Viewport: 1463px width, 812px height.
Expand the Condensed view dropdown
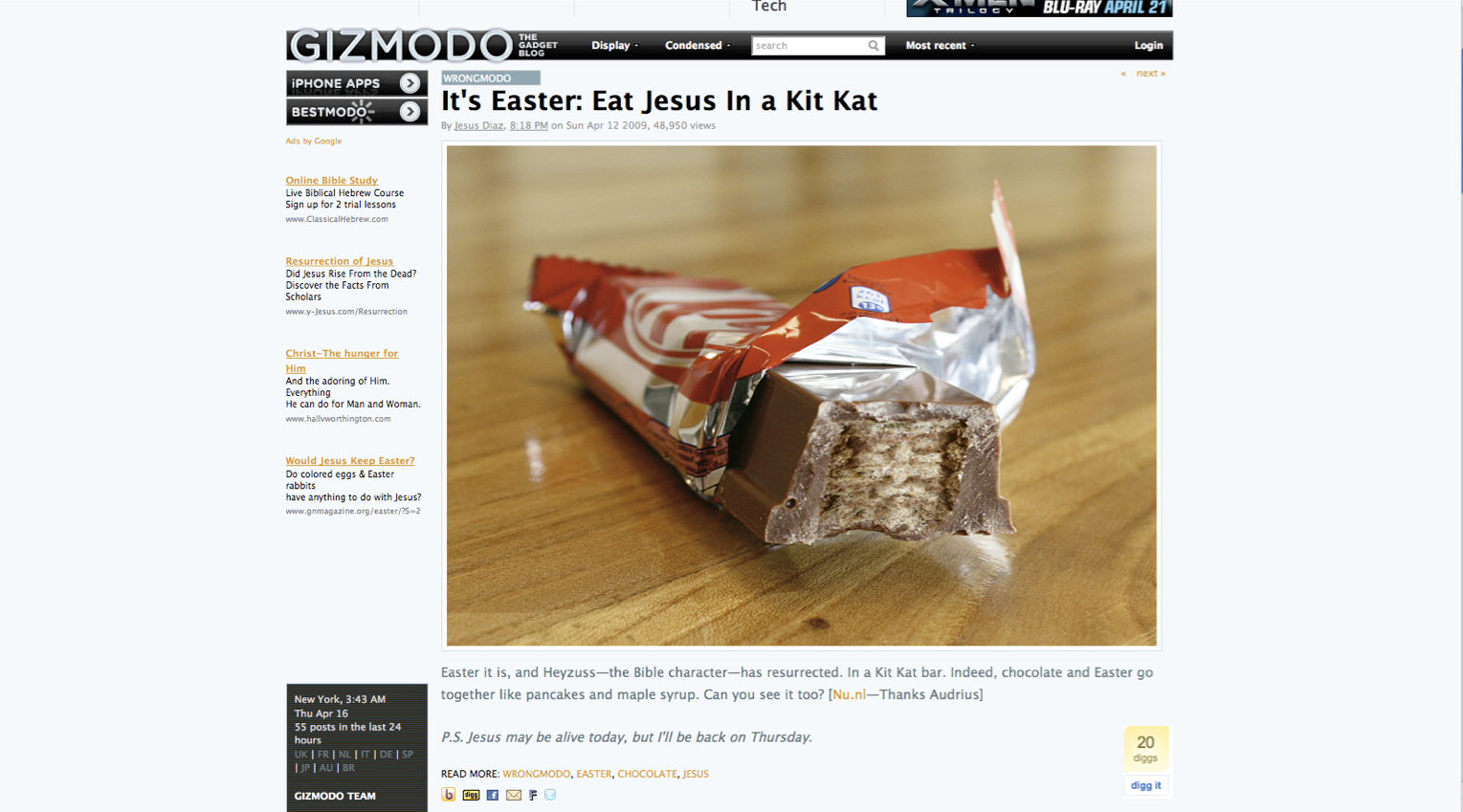click(x=698, y=46)
